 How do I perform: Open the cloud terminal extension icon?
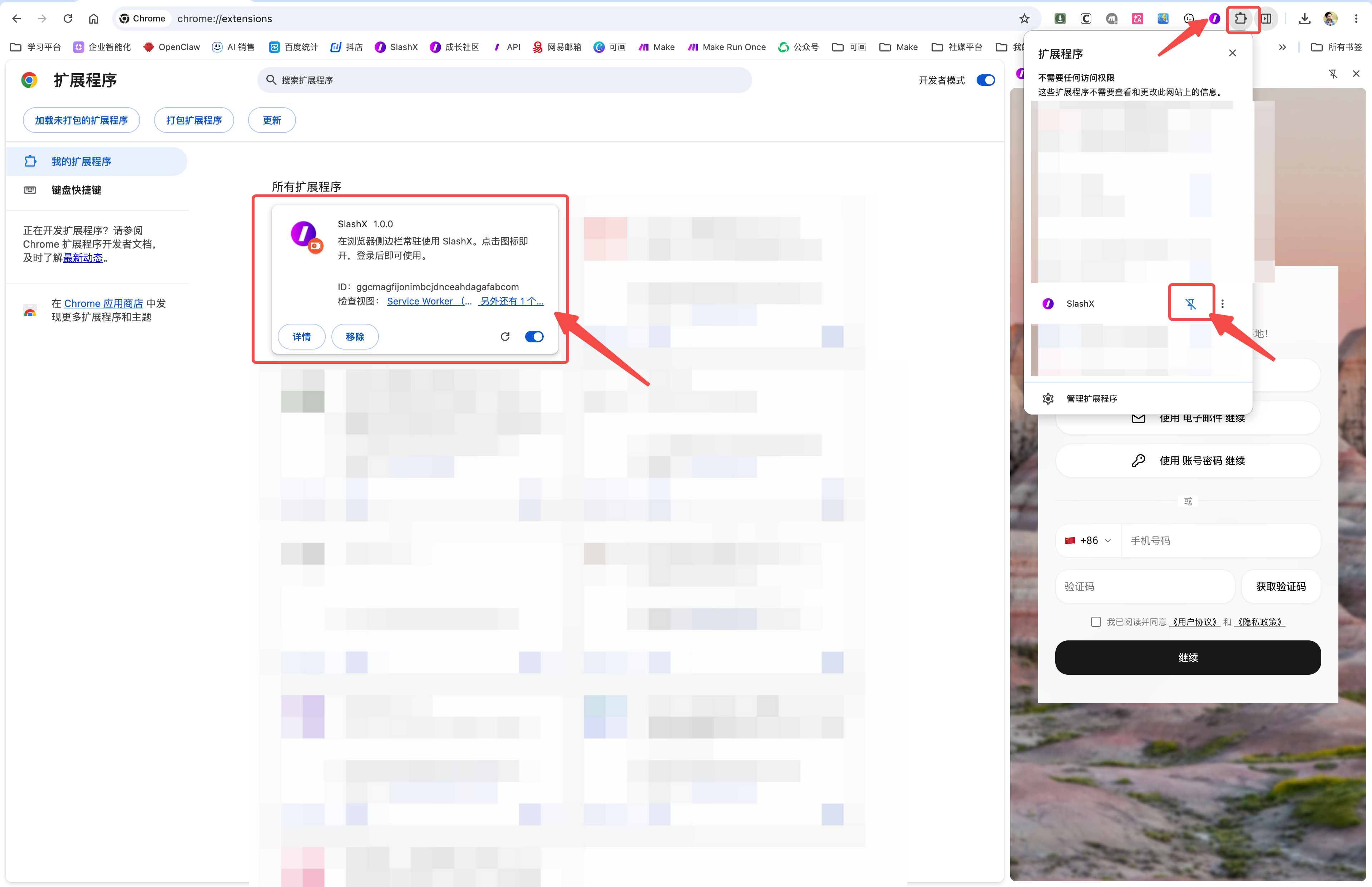pyautogui.click(x=1189, y=19)
